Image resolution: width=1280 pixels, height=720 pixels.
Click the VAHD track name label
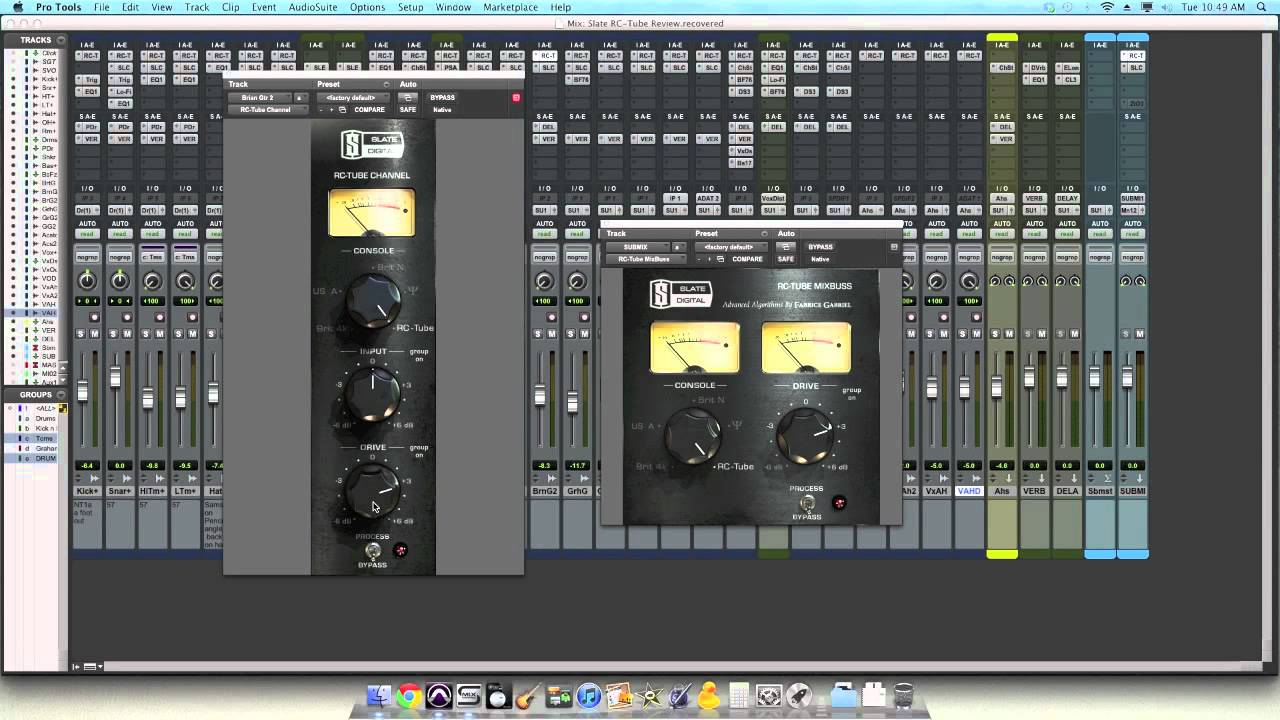(969, 491)
